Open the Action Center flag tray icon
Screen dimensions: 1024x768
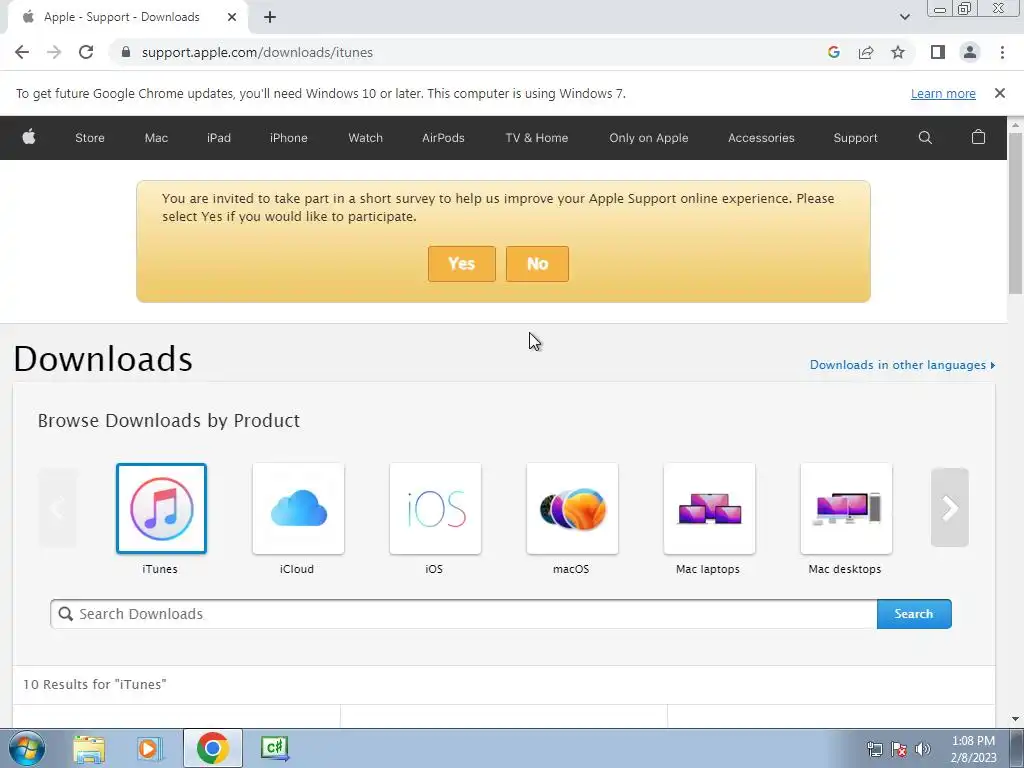pyautogui.click(x=899, y=749)
